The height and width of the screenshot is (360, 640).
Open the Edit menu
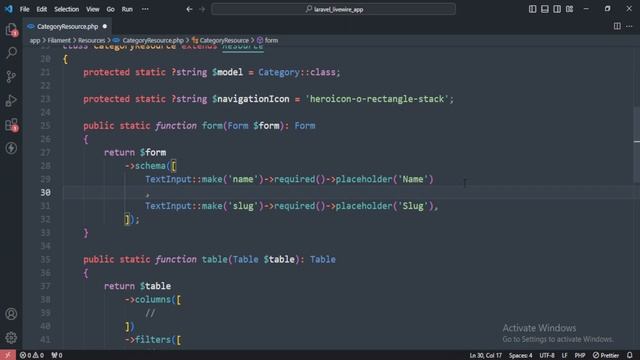pyautogui.click(x=42, y=9)
